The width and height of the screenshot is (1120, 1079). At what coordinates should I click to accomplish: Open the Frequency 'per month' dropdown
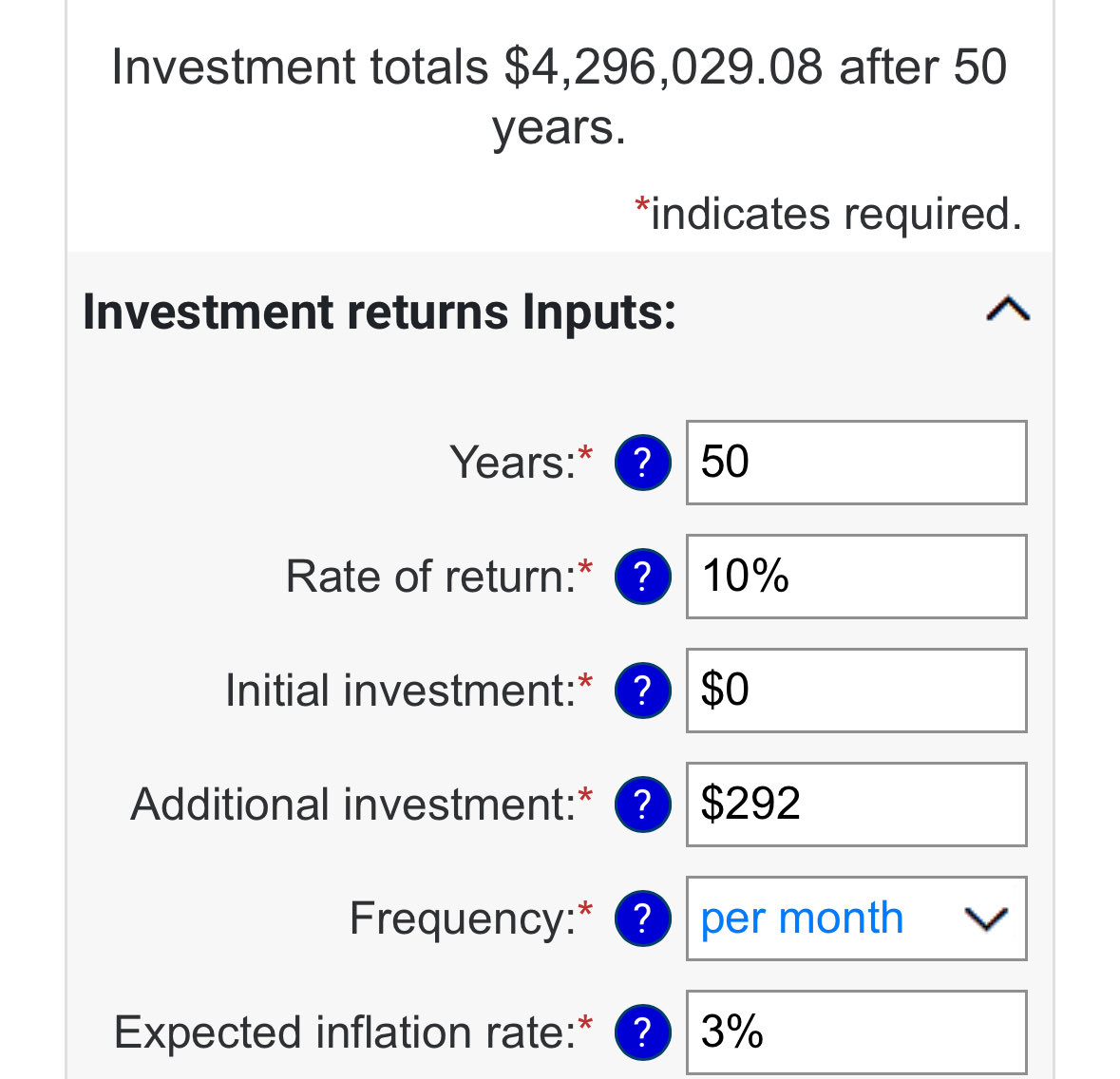tap(856, 918)
